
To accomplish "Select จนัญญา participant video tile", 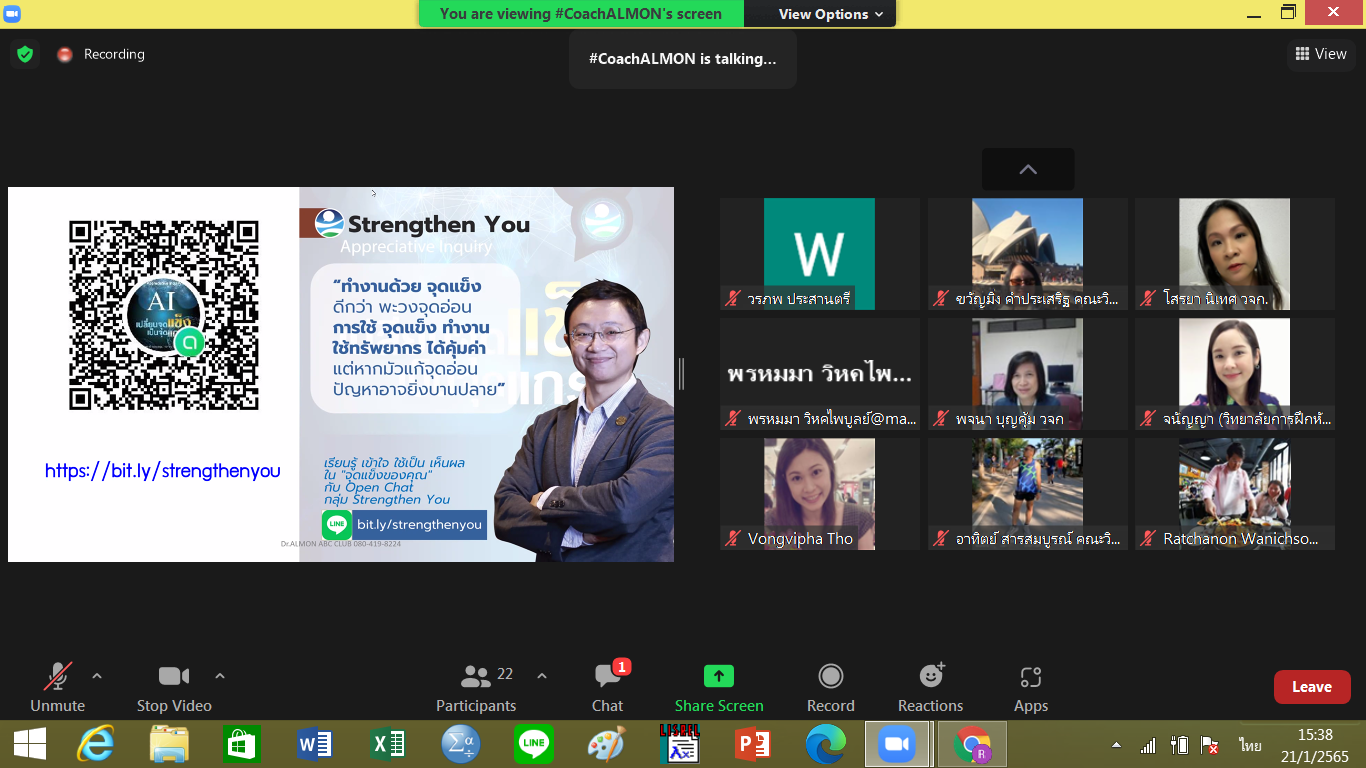I will coord(1235,374).
